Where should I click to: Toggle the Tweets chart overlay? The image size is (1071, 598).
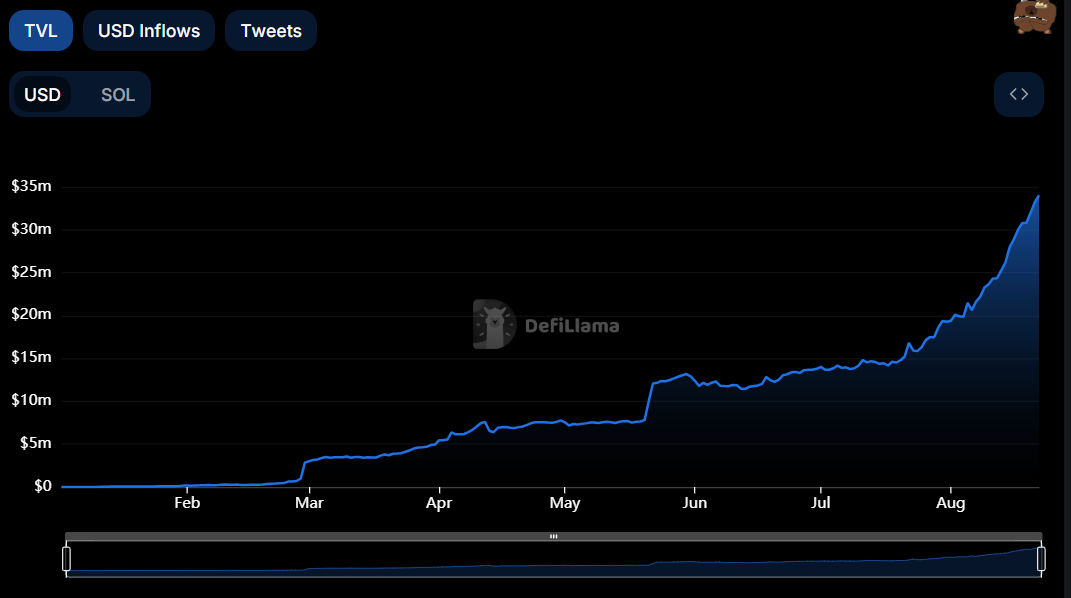[x=271, y=31]
